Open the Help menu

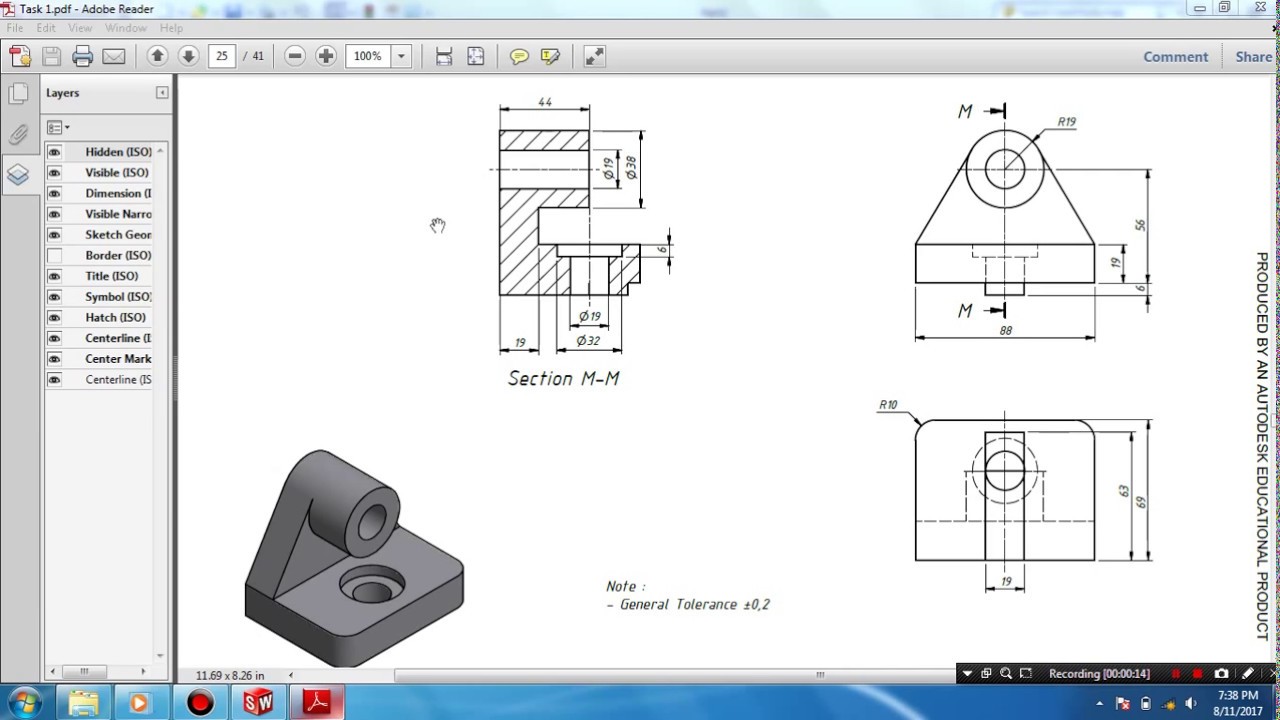[171, 28]
